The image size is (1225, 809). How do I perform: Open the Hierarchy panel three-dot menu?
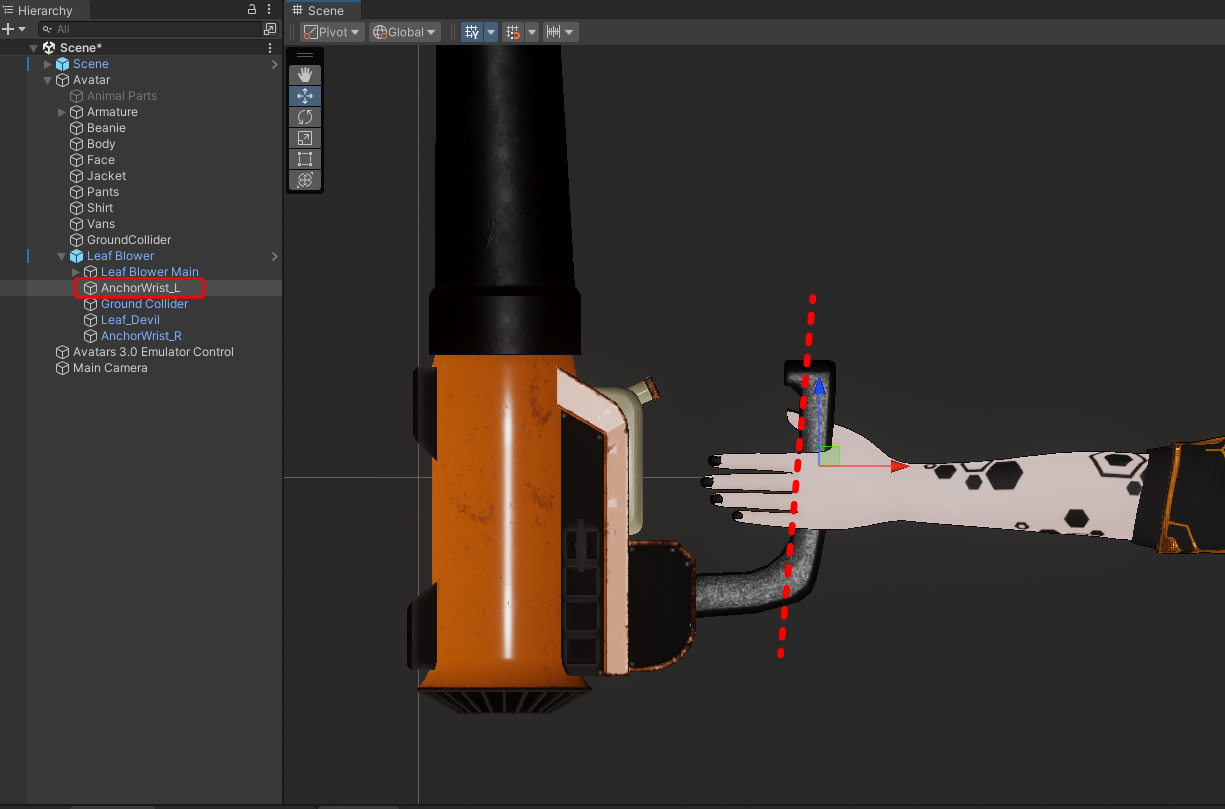269,10
